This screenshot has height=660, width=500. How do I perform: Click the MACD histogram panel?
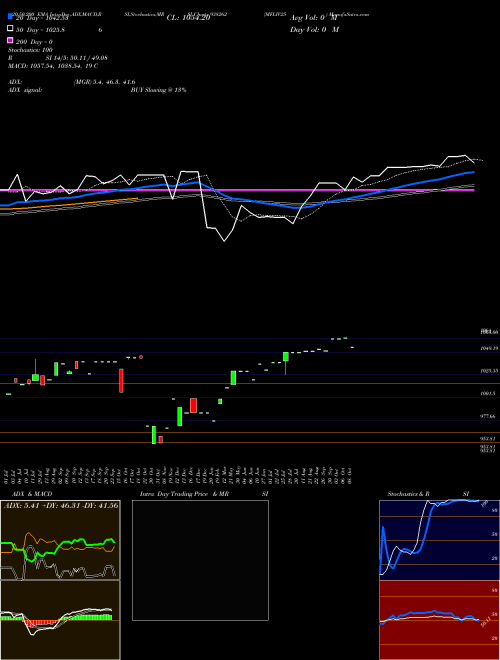60,620
